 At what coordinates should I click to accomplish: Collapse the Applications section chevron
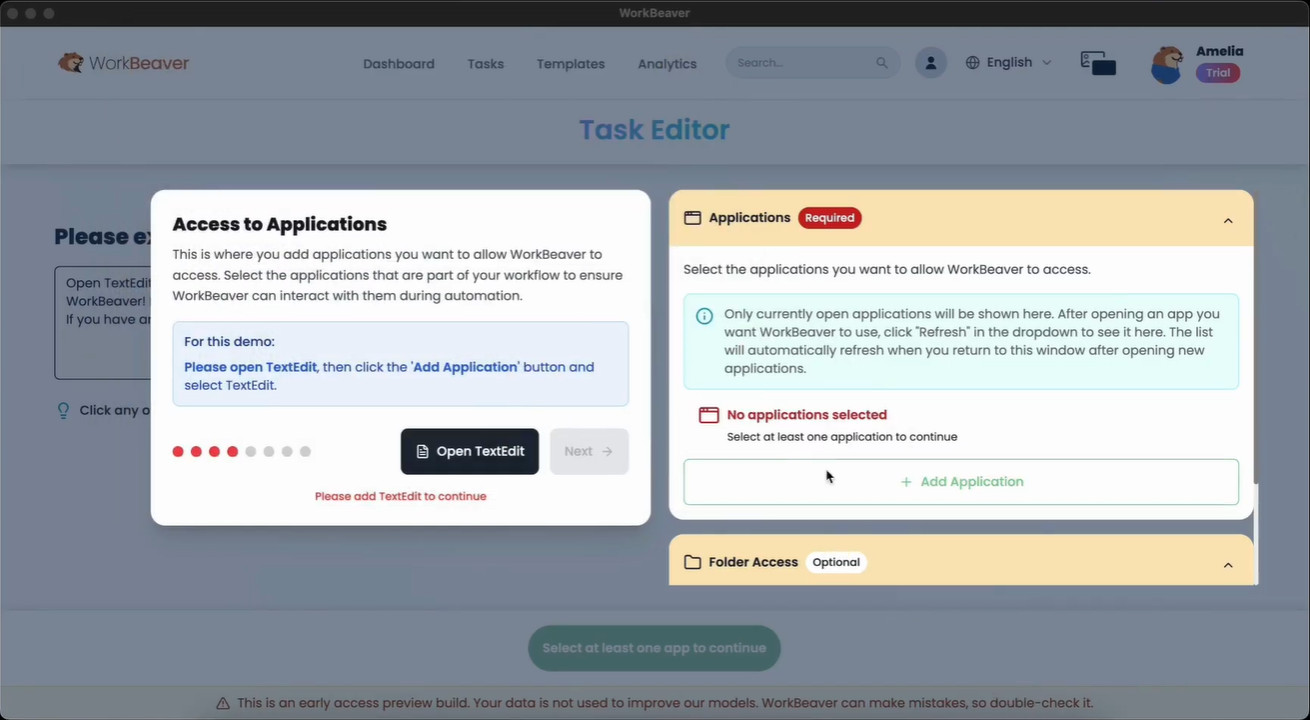pyautogui.click(x=1228, y=220)
